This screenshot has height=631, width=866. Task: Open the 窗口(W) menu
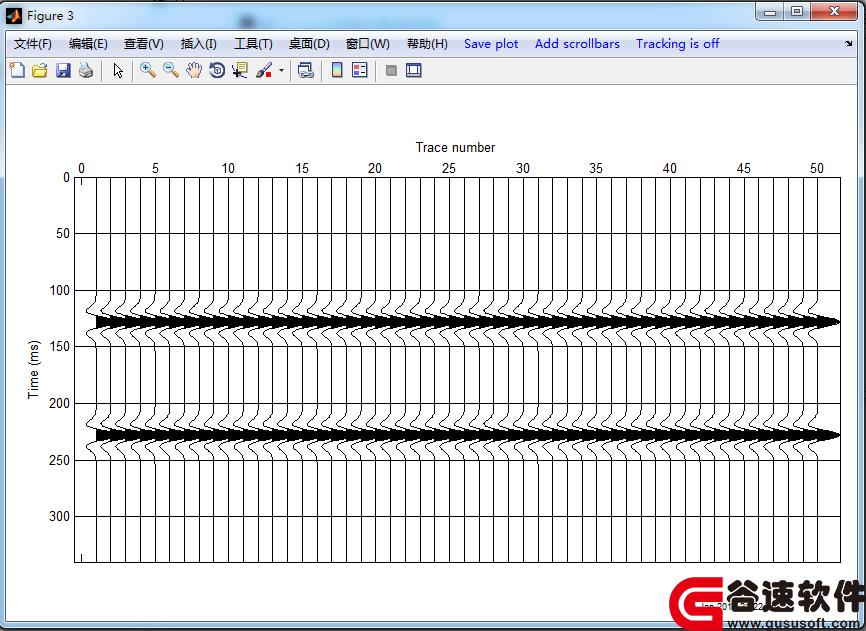click(x=367, y=44)
